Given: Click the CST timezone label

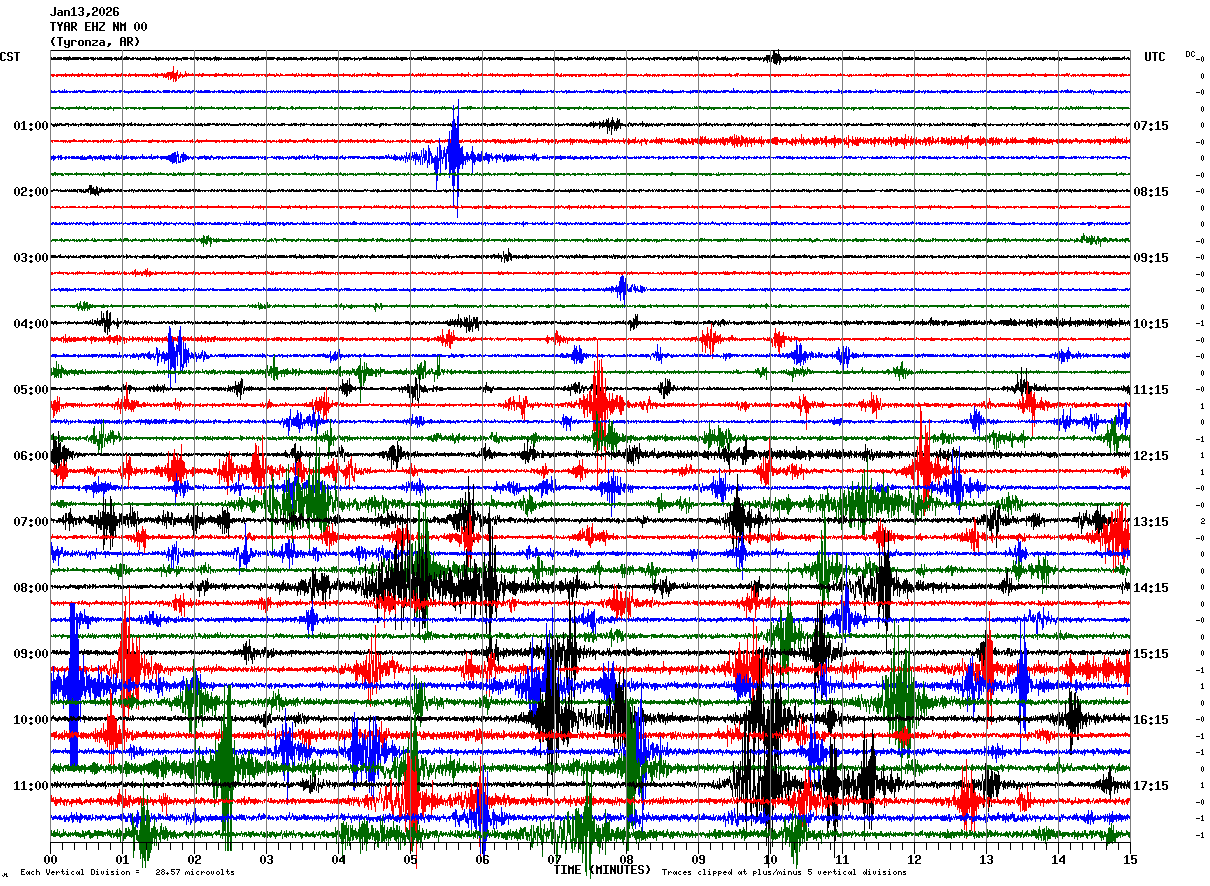Looking at the screenshot, I should [x=10, y=57].
